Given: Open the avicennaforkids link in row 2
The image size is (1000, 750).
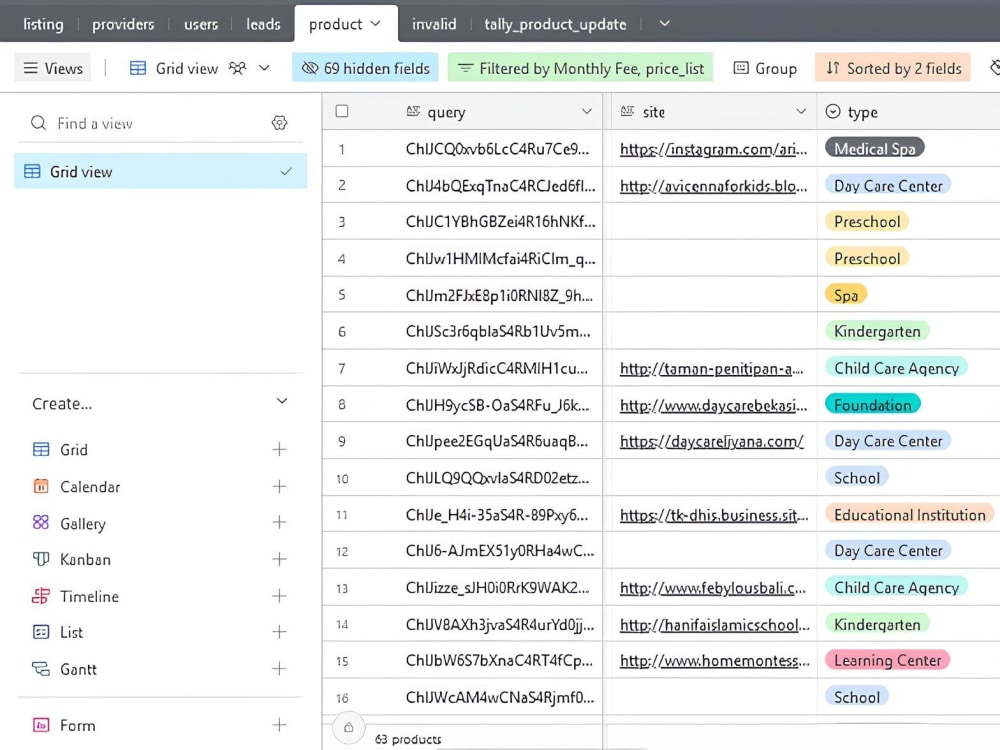Looking at the screenshot, I should [x=714, y=186].
